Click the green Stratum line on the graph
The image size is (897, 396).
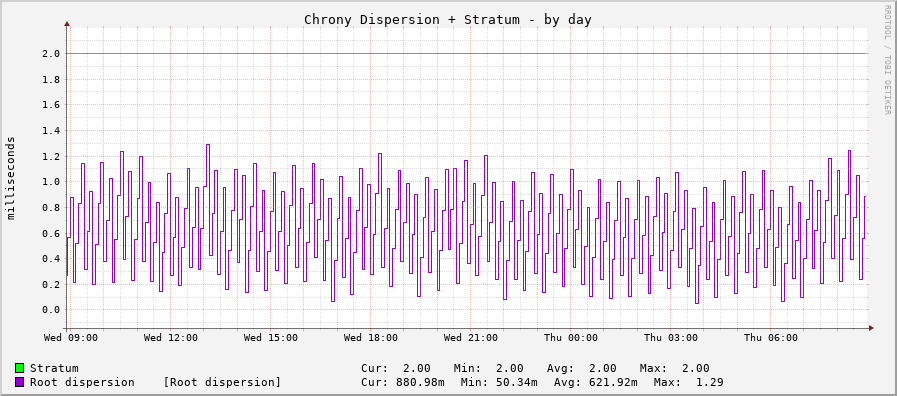point(467,54)
